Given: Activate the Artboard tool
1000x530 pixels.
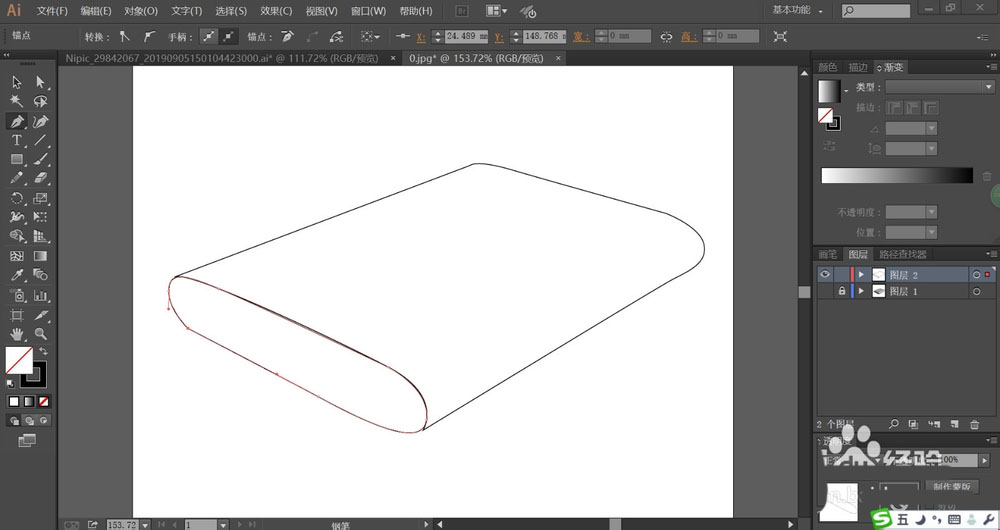Looking at the screenshot, I should pos(17,315).
